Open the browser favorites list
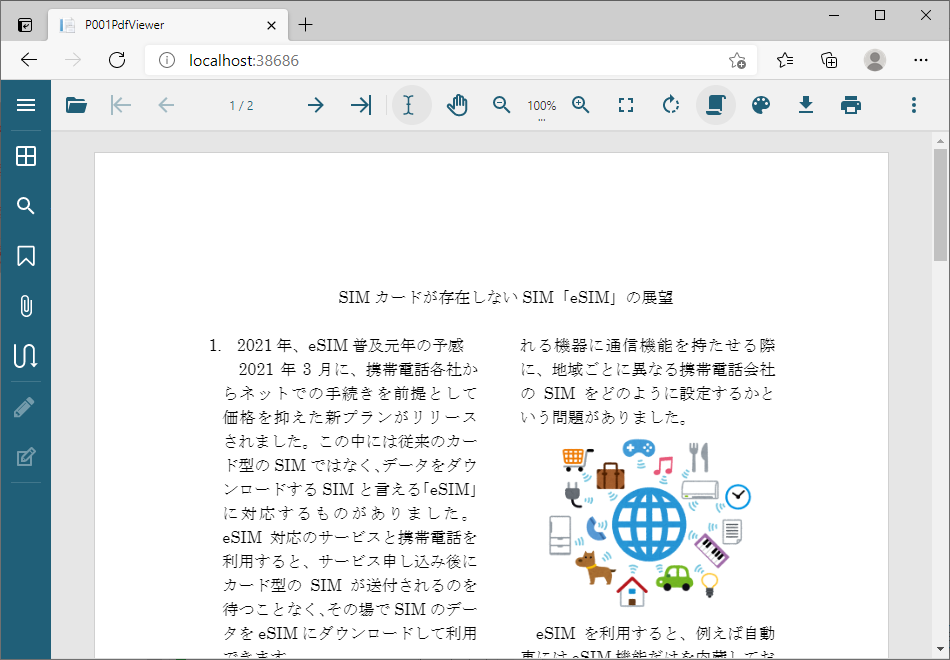This screenshot has width=950, height=660. [785, 60]
